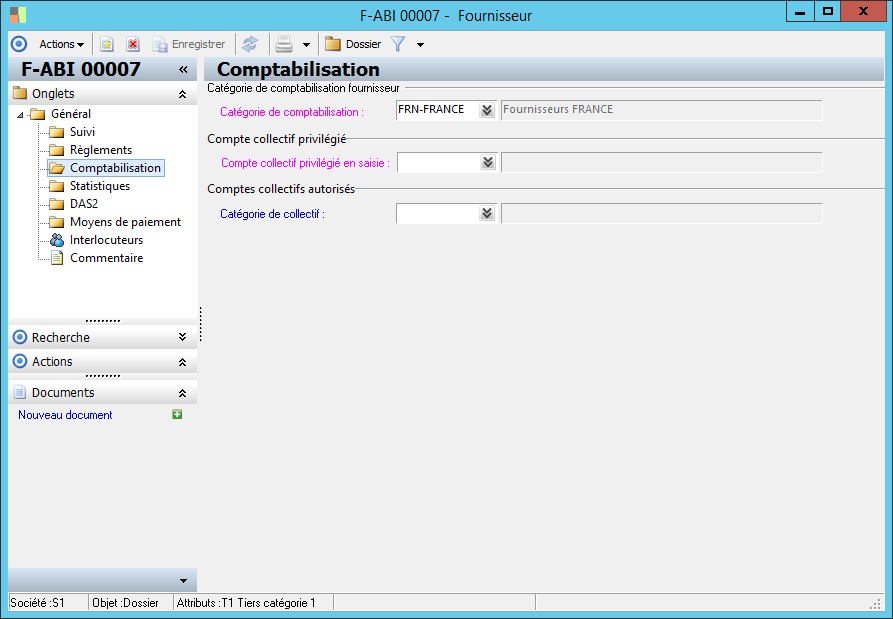The image size is (893, 619).
Task: Collapse the Actions side section
Action: [x=182, y=362]
